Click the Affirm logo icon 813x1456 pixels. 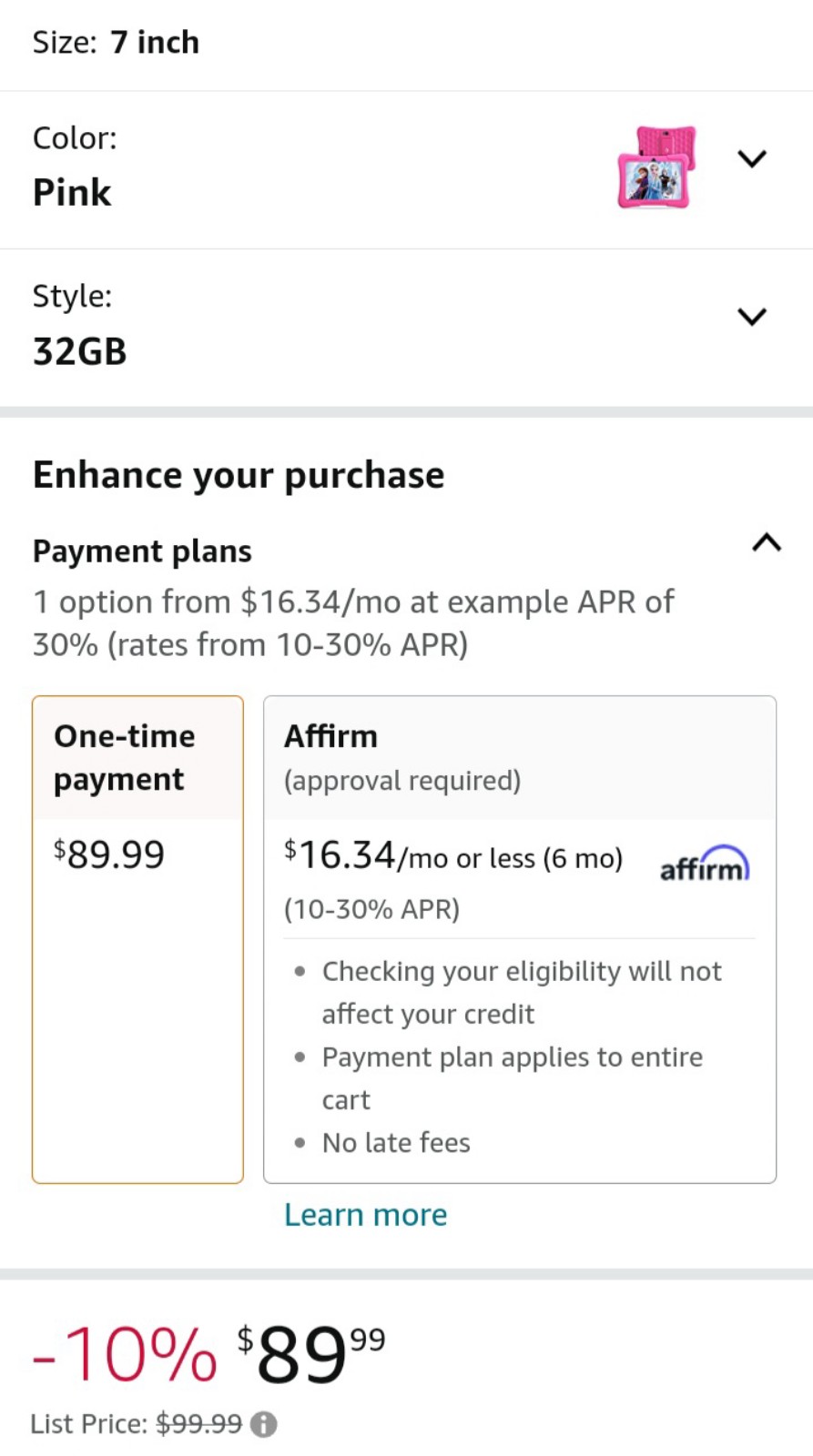(705, 864)
